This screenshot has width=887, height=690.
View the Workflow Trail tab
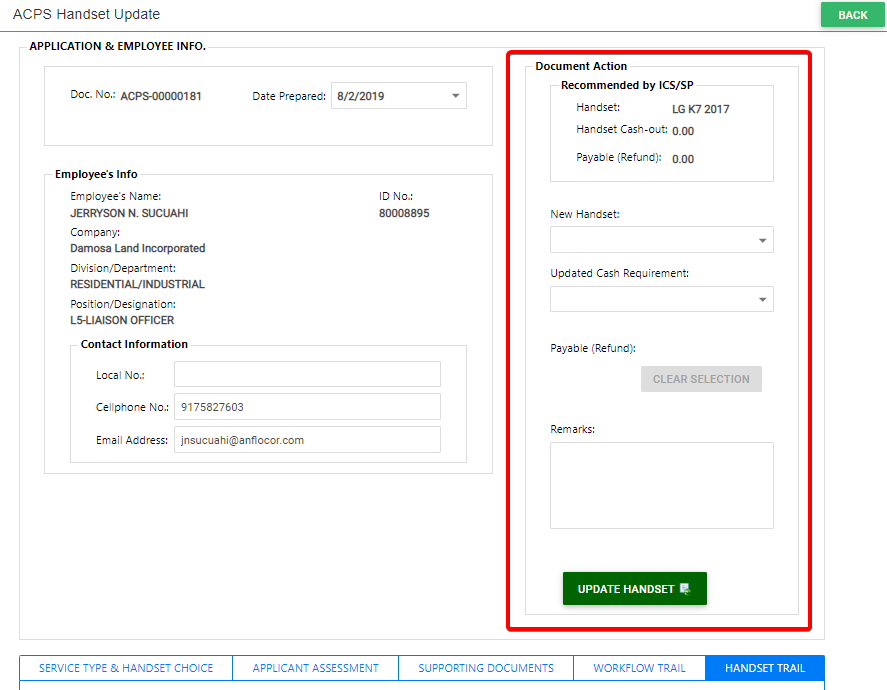click(639, 668)
